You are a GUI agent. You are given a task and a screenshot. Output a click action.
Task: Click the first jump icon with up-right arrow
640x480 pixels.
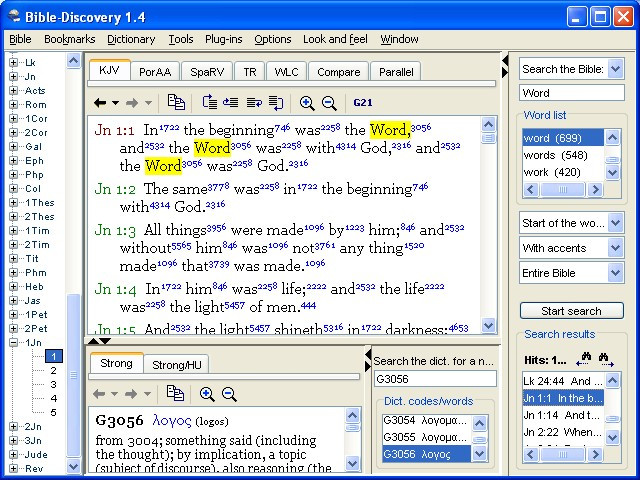210,102
